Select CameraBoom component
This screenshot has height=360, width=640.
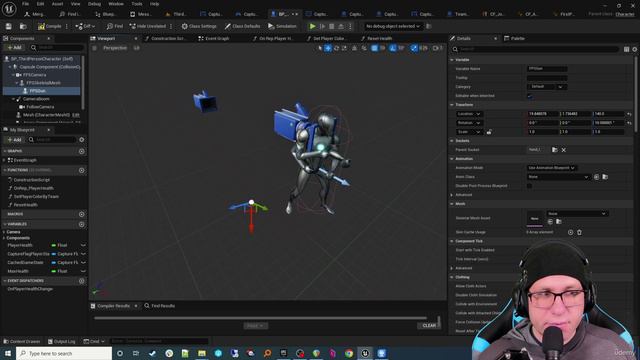36,99
